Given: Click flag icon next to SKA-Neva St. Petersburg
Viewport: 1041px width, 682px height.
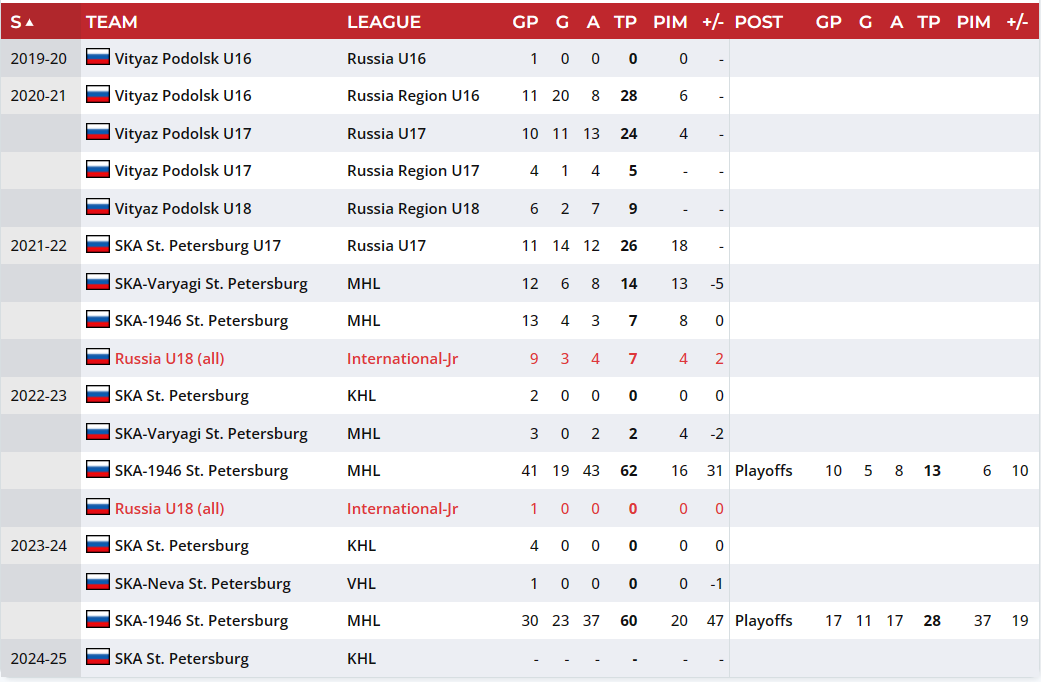Looking at the screenshot, I should point(98,582).
